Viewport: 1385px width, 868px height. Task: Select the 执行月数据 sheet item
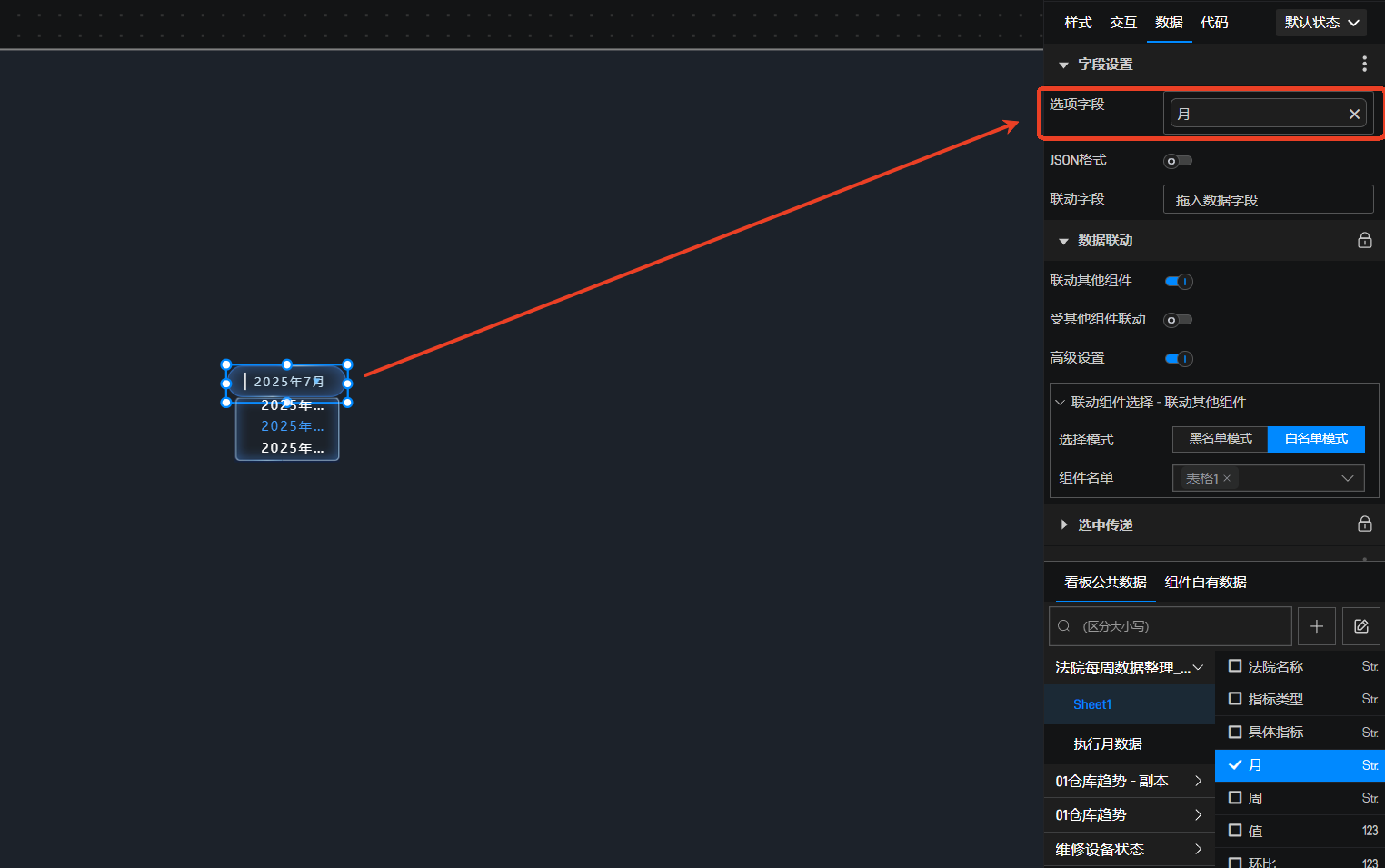coord(1108,743)
